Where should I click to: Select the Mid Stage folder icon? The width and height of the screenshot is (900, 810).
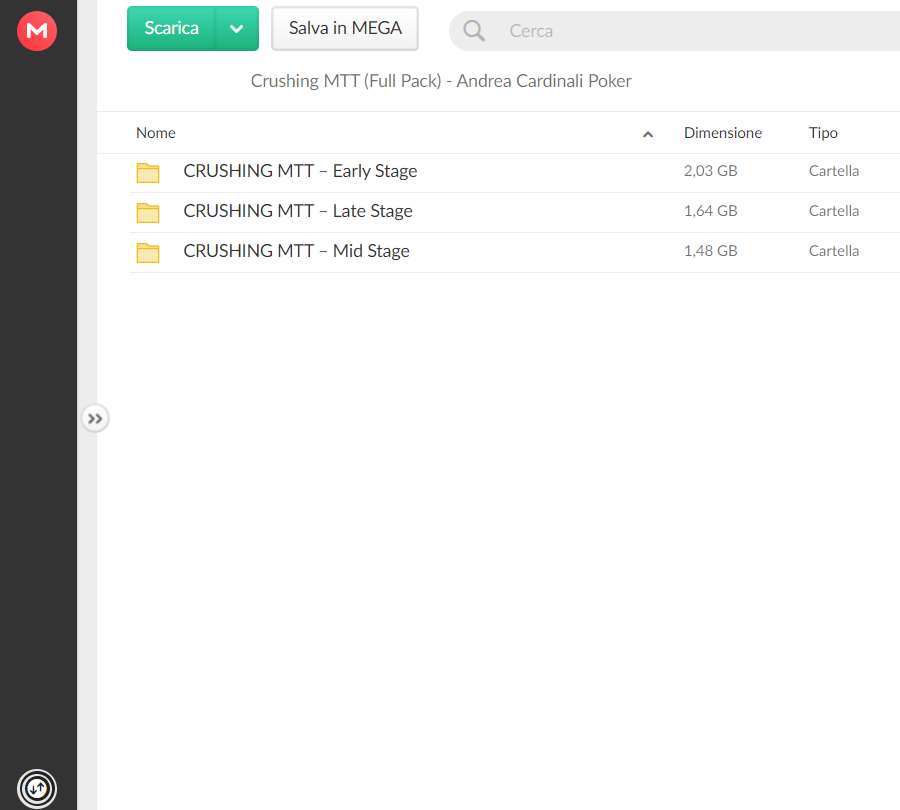click(x=148, y=253)
